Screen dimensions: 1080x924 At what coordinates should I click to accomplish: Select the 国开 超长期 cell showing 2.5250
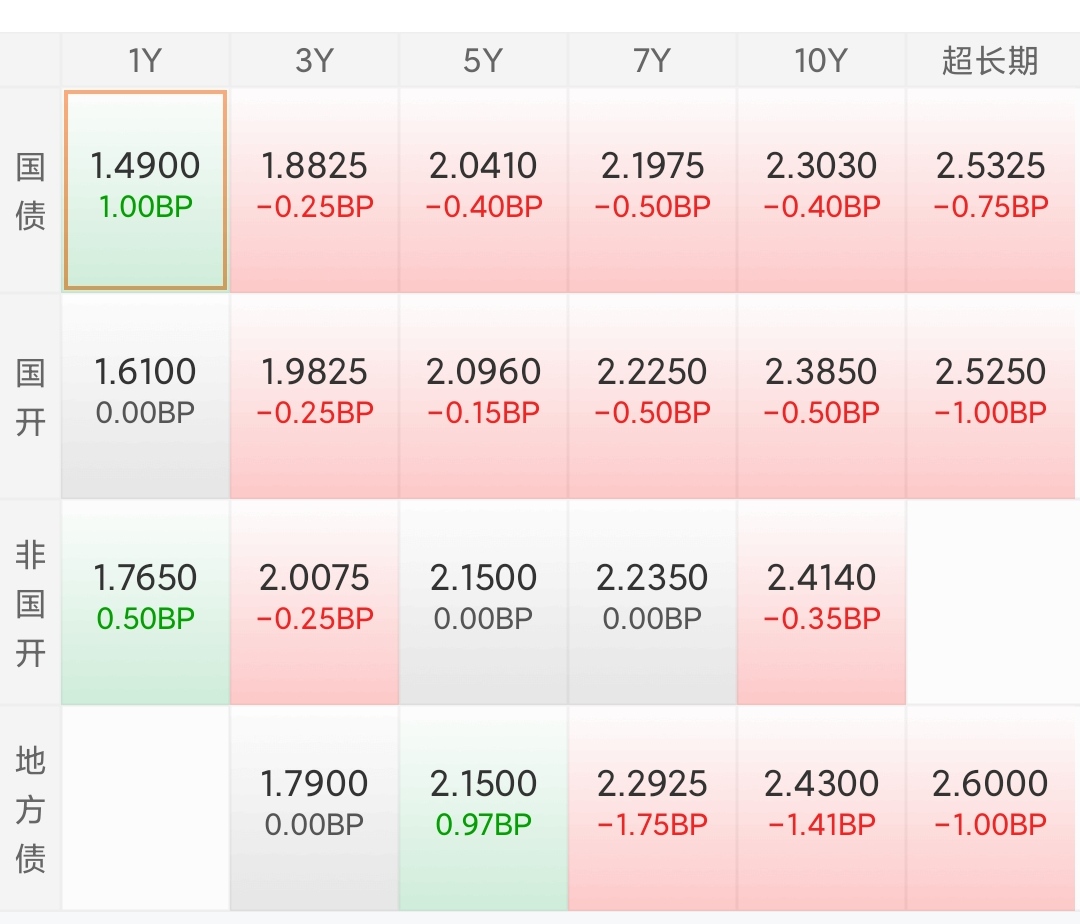(x=991, y=396)
